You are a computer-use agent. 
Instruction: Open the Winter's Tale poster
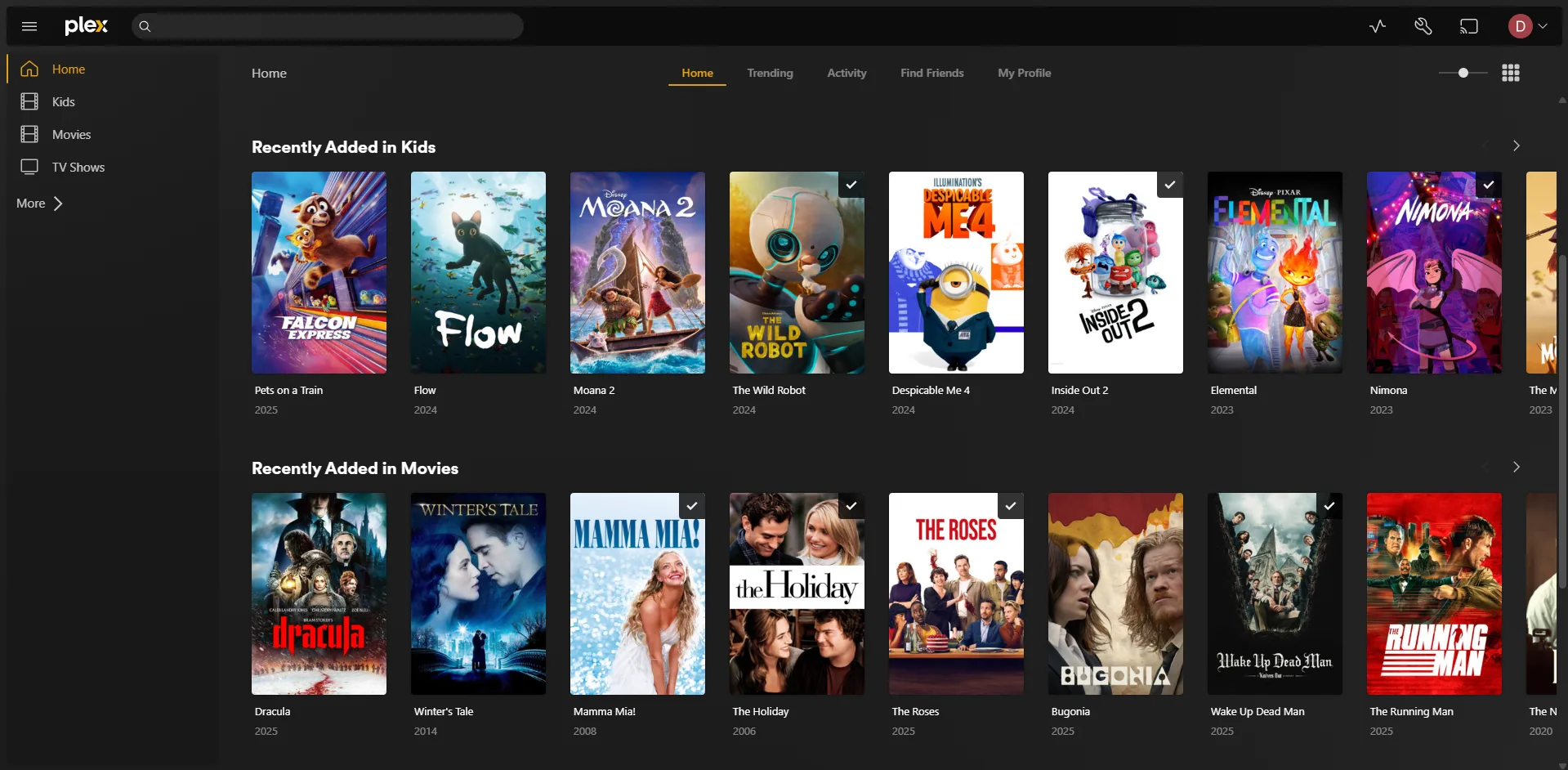tap(478, 593)
